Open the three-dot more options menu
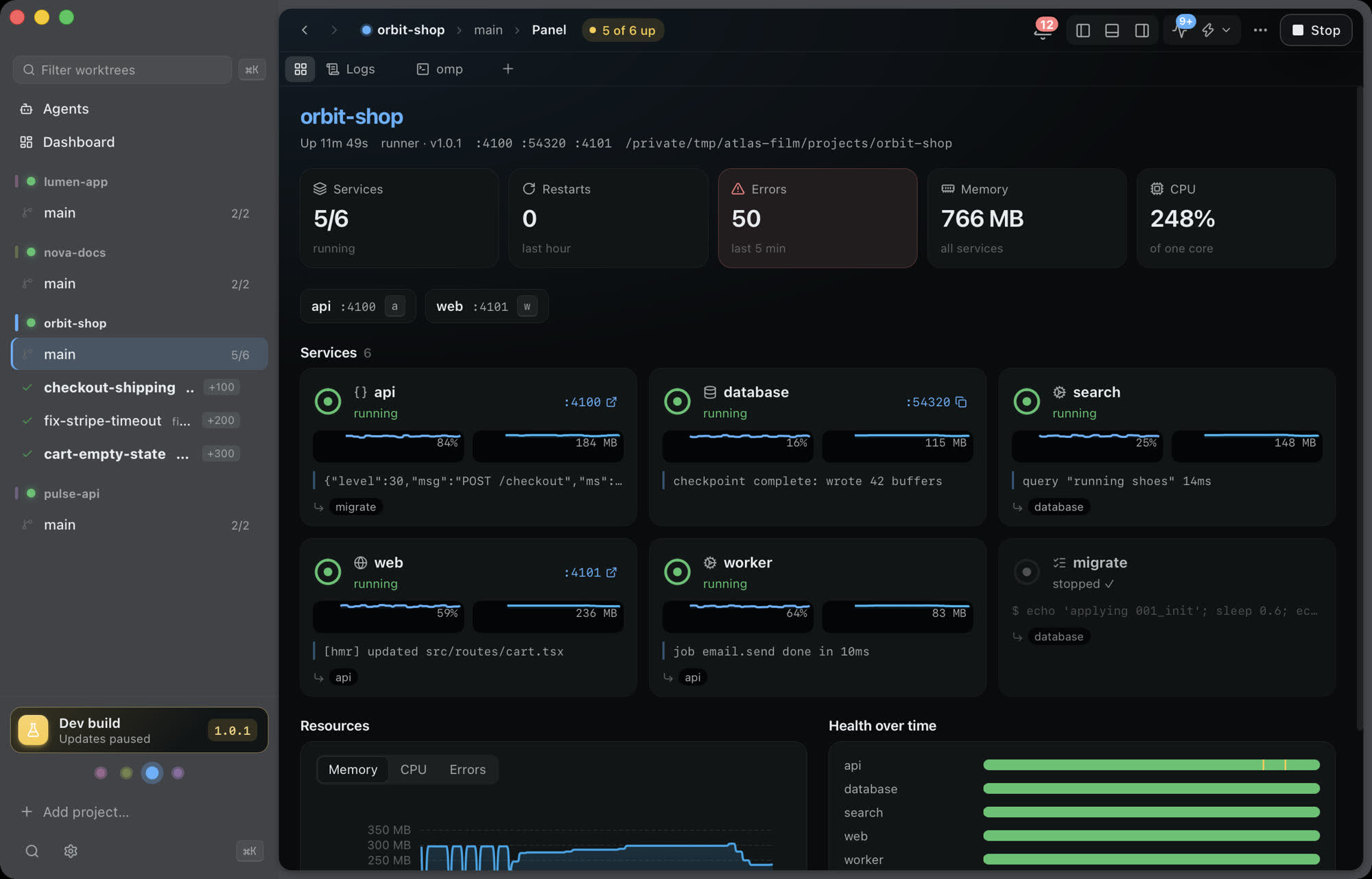This screenshot has width=1372, height=879. (x=1260, y=30)
